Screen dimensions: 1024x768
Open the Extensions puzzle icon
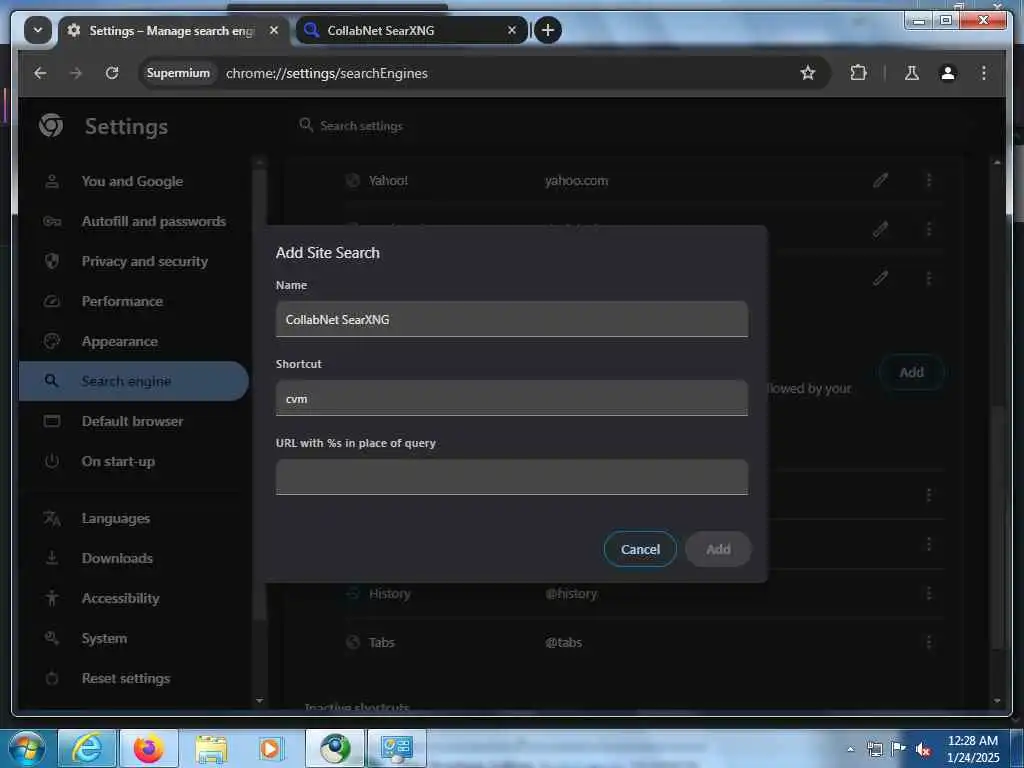click(859, 73)
